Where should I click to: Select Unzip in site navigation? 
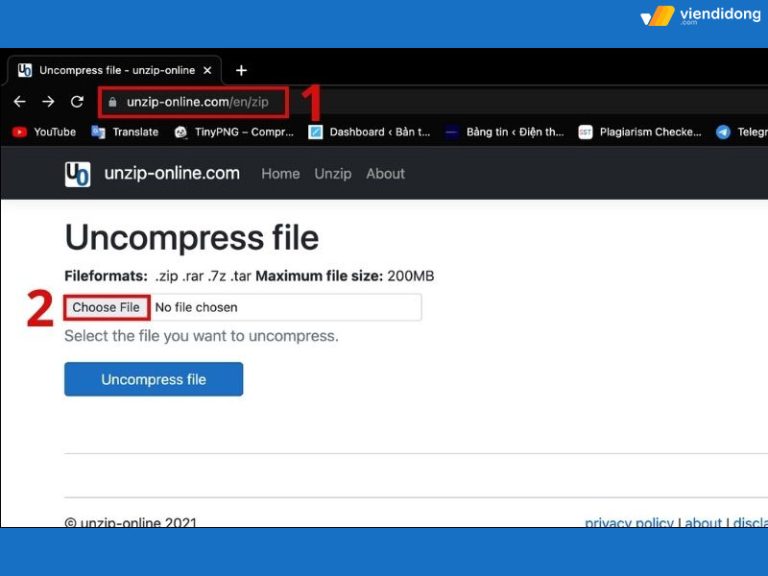[333, 174]
